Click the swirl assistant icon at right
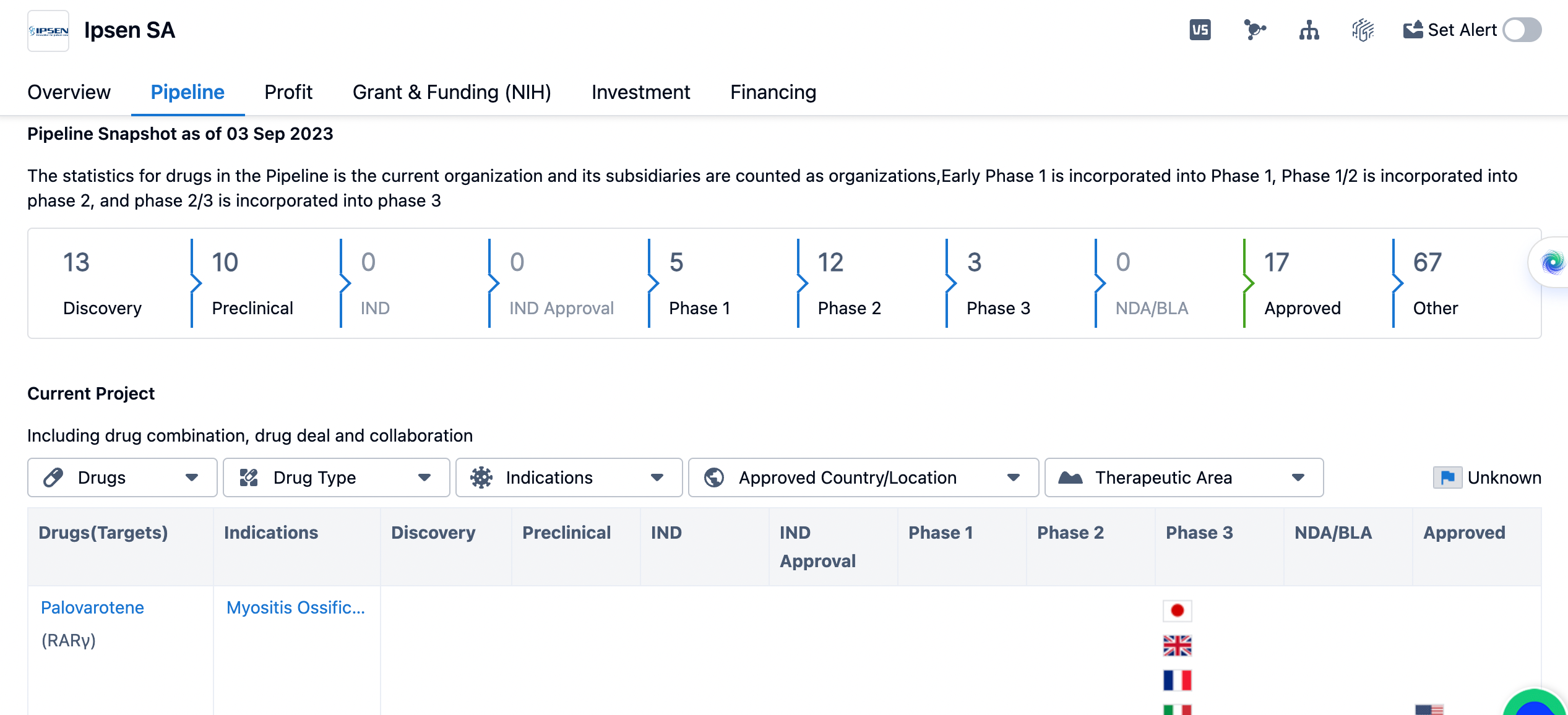The height and width of the screenshot is (715, 1568). pyautogui.click(x=1552, y=263)
